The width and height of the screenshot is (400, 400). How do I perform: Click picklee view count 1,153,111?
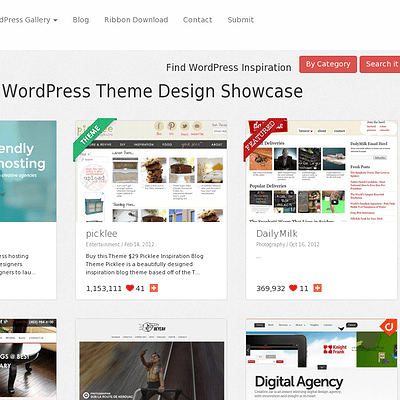(x=104, y=288)
